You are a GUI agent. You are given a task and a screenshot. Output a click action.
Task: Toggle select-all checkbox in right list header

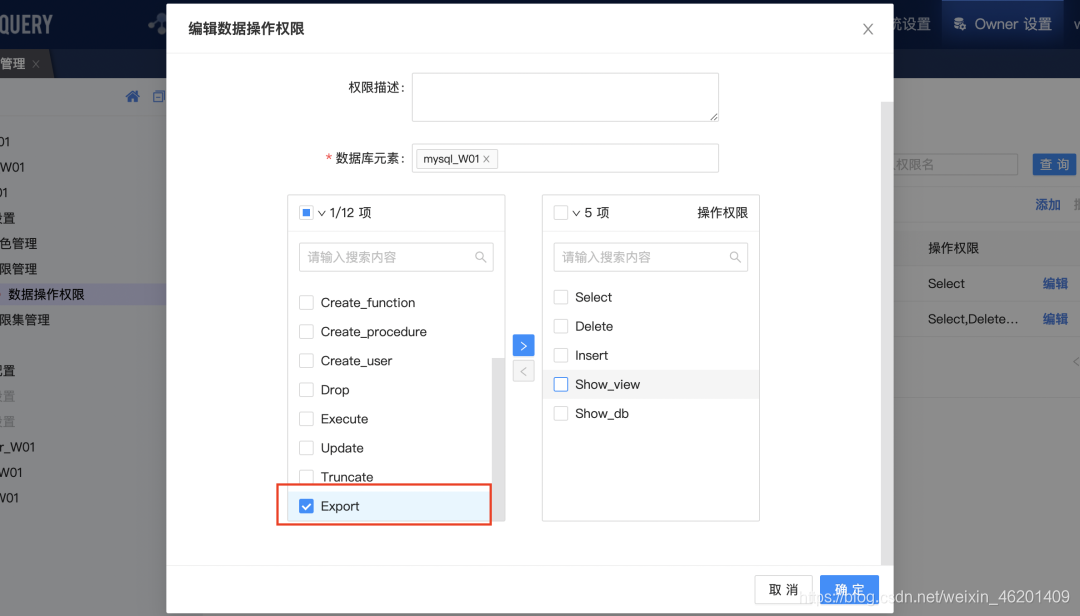click(561, 212)
